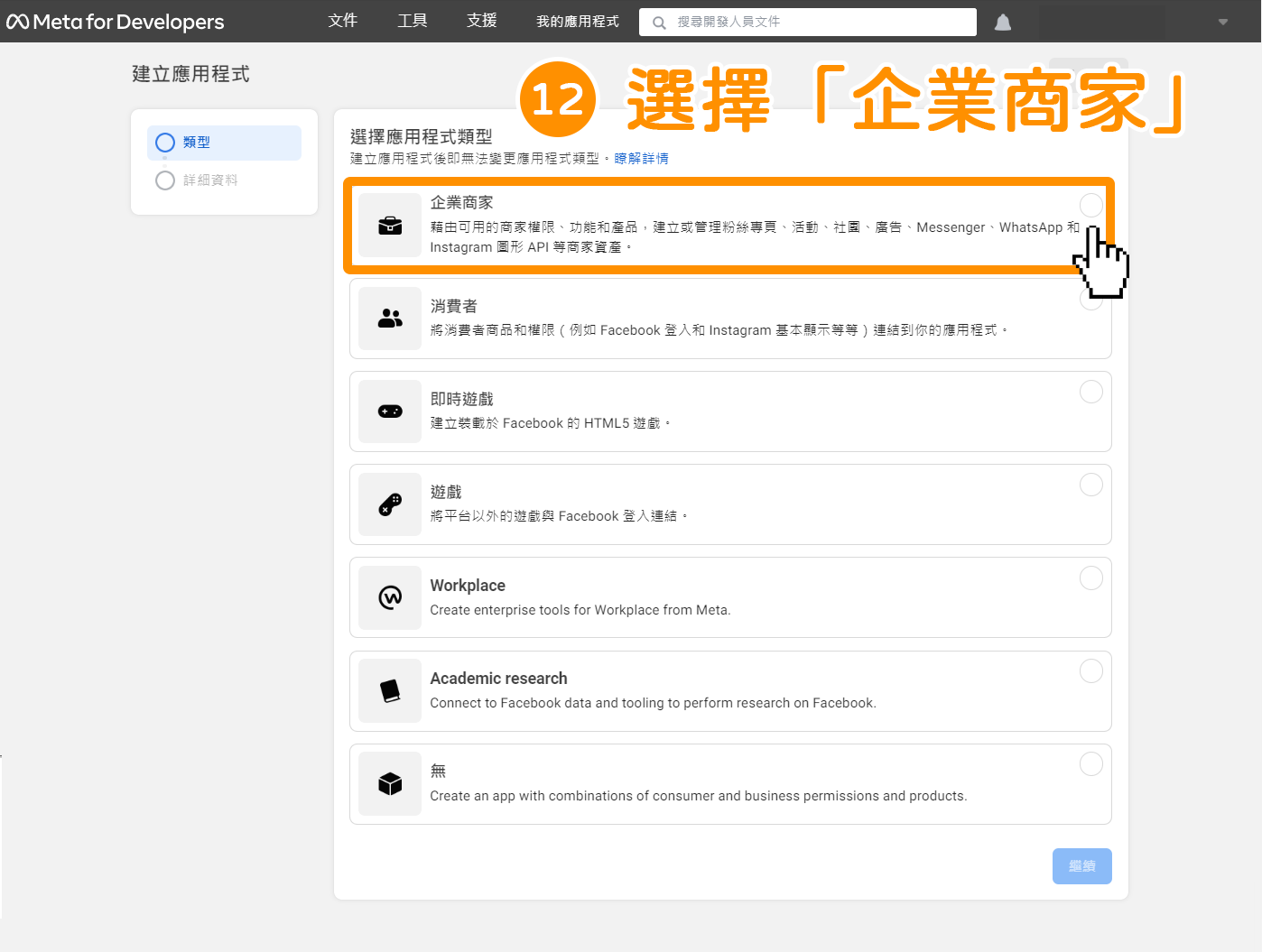
Task: Click the search magnifier icon
Action: coord(660,23)
